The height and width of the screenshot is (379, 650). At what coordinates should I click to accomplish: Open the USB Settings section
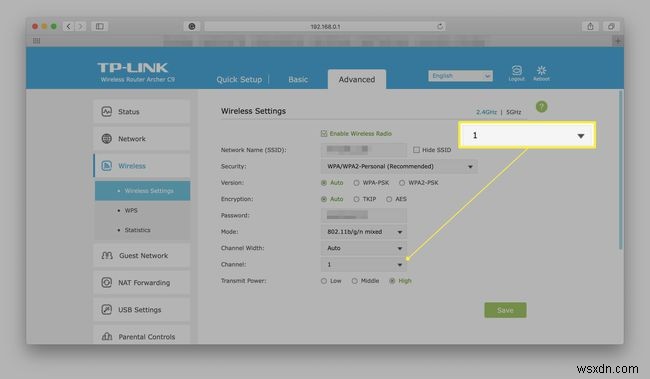(x=142, y=310)
